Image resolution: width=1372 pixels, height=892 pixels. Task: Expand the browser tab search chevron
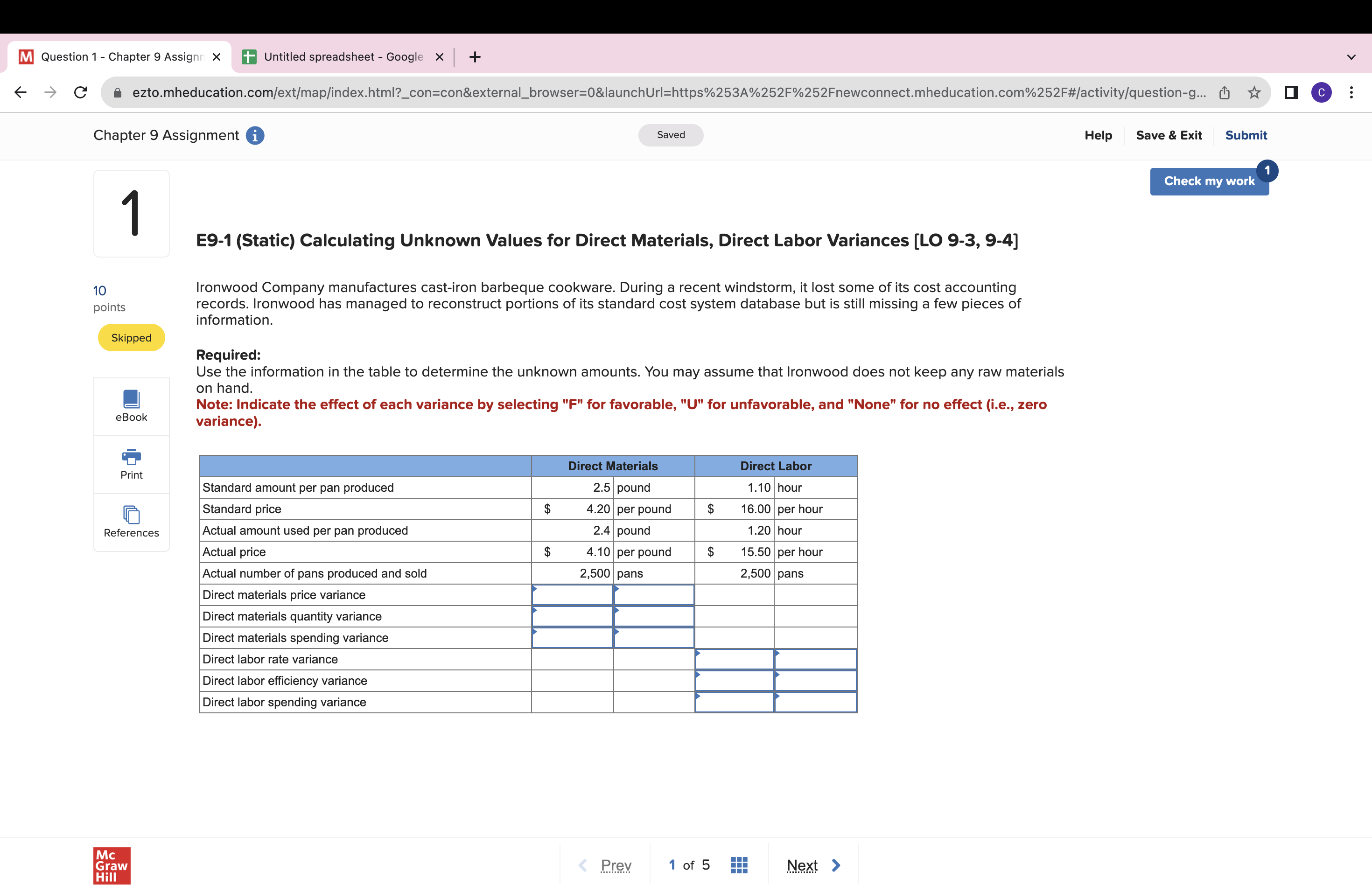coord(1351,56)
